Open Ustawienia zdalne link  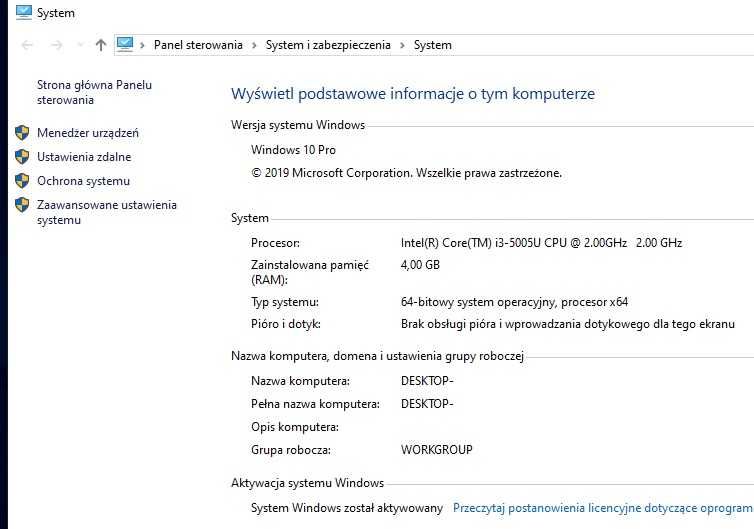pyautogui.click(x=84, y=157)
